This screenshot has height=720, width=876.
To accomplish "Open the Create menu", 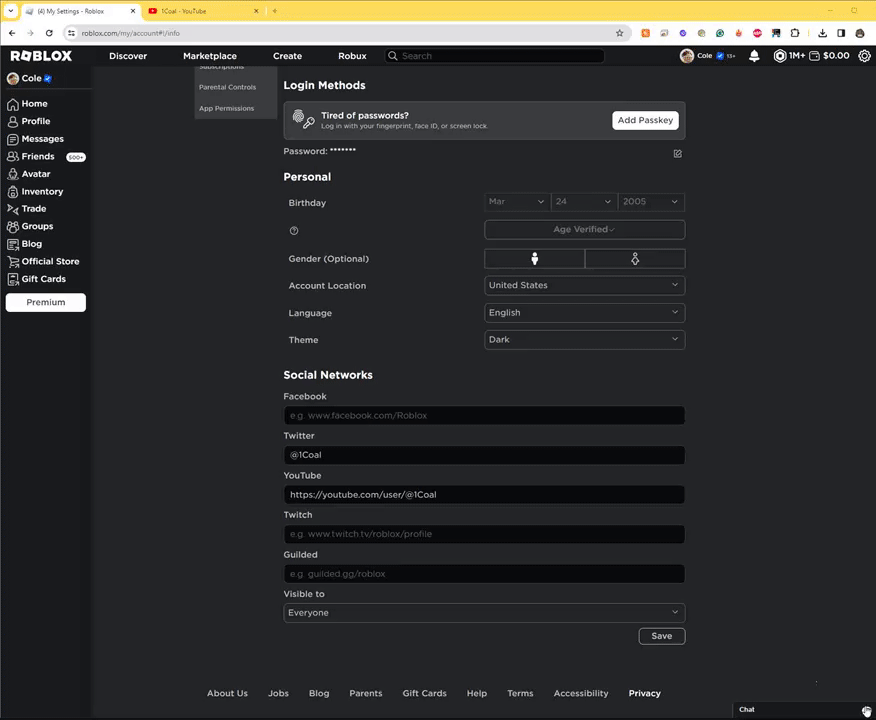I will [x=287, y=56].
